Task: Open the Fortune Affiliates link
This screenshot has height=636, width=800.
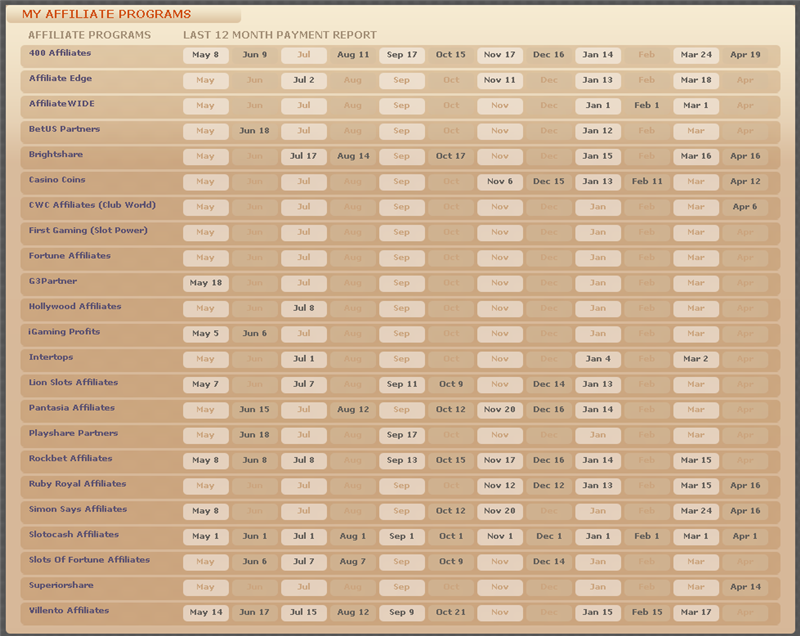Action: (x=69, y=256)
